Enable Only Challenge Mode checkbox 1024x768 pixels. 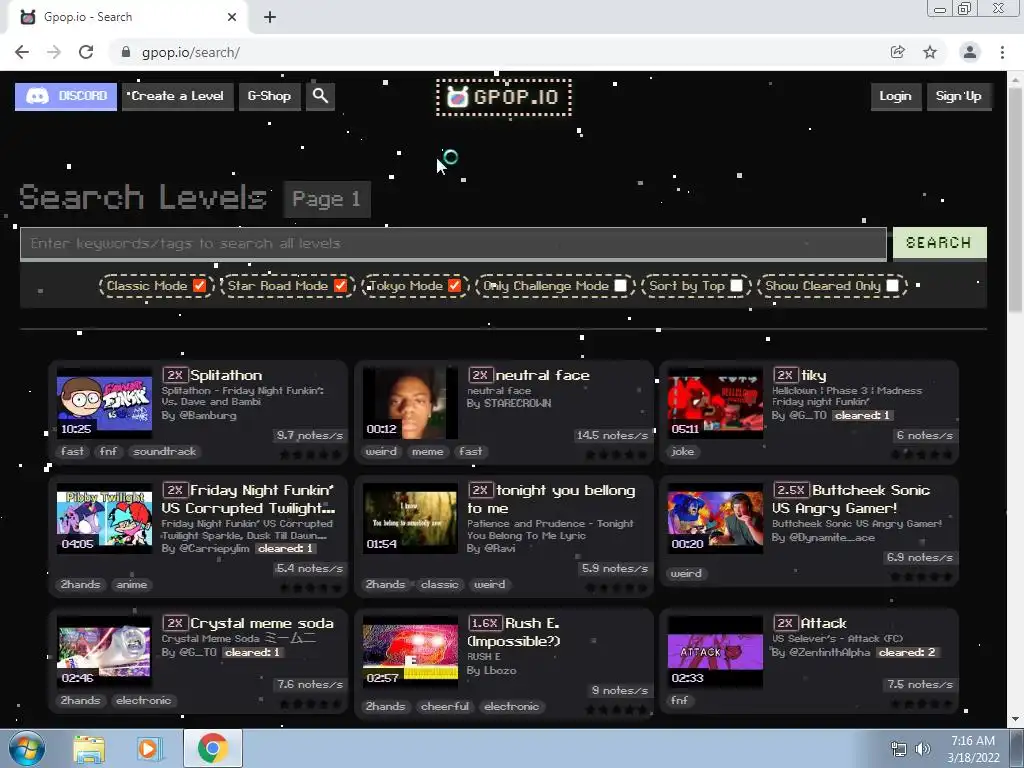620,286
